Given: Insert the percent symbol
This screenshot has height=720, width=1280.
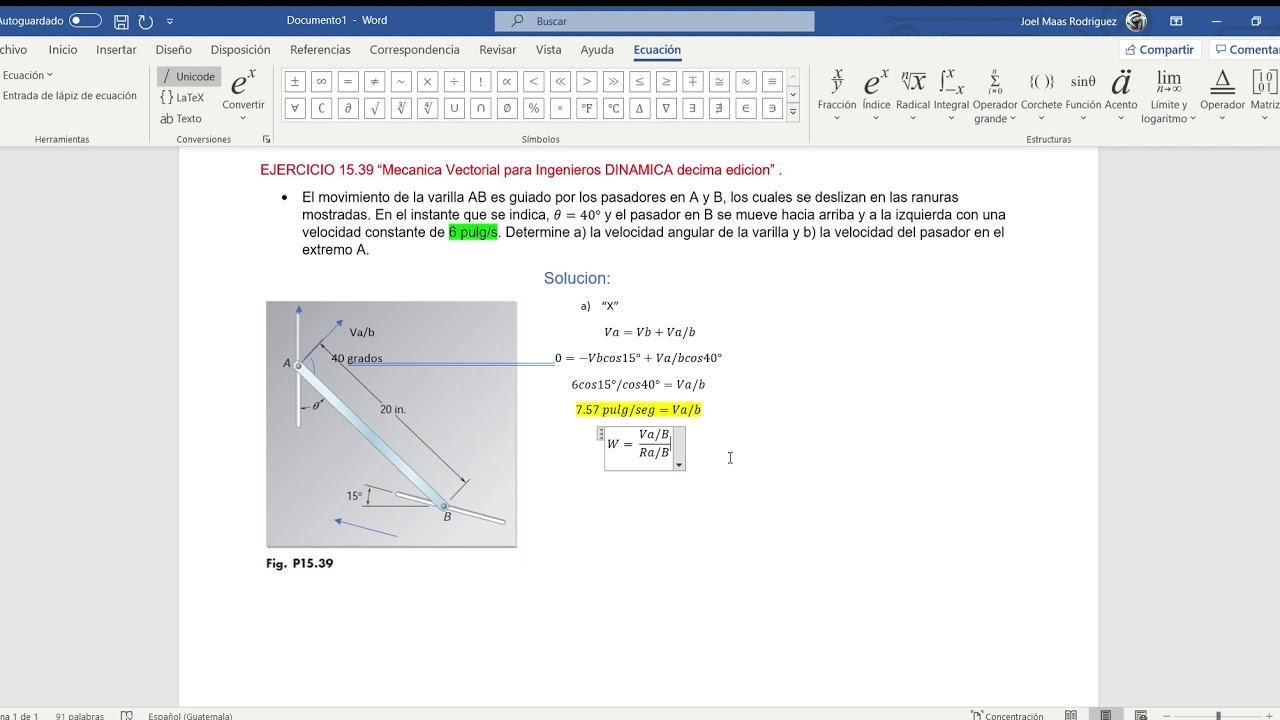Looking at the screenshot, I should point(534,108).
